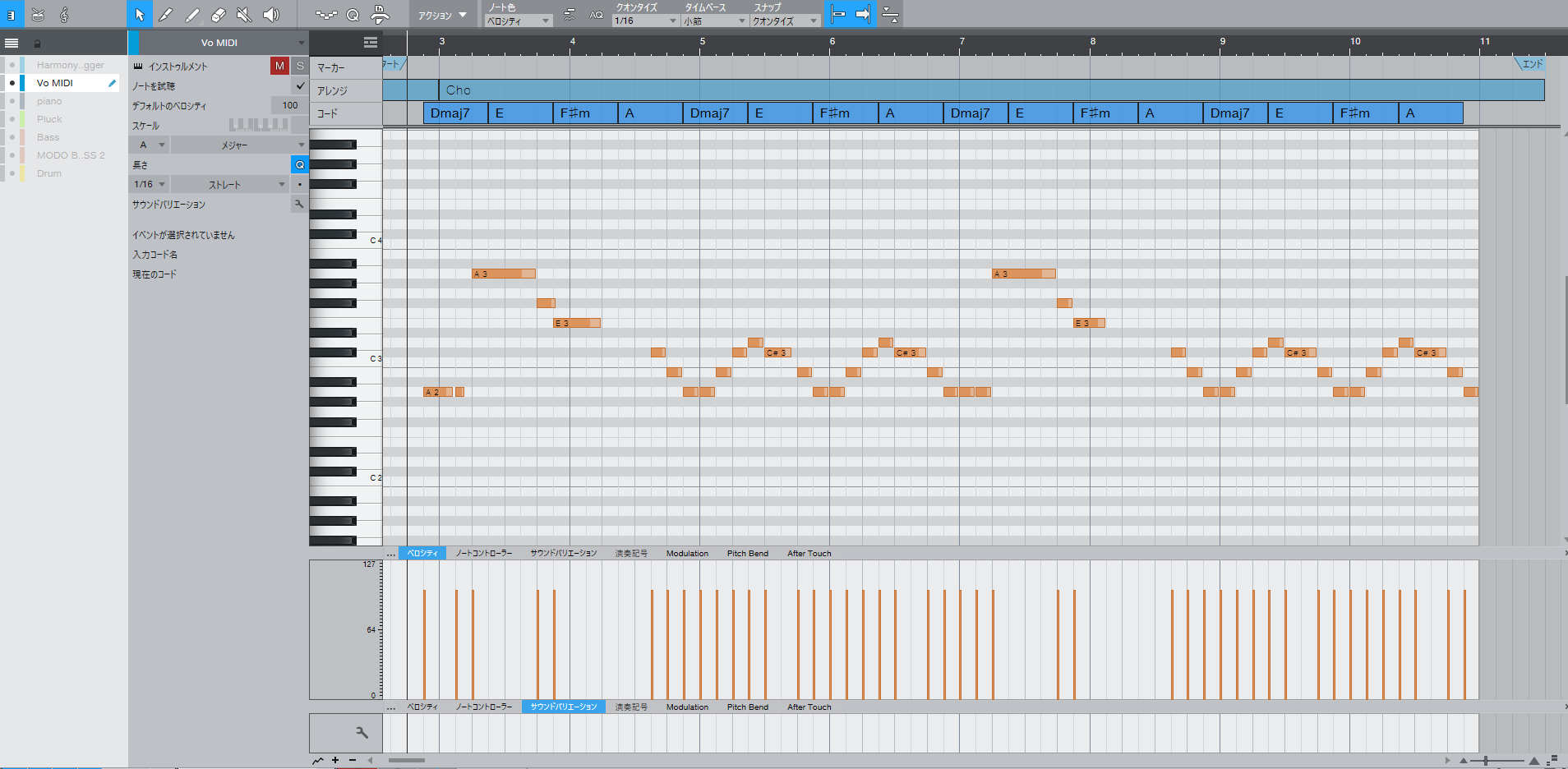The height and width of the screenshot is (769, 1568).
Task: Click the automation curve icon at the bottom left
Action: [x=318, y=760]
